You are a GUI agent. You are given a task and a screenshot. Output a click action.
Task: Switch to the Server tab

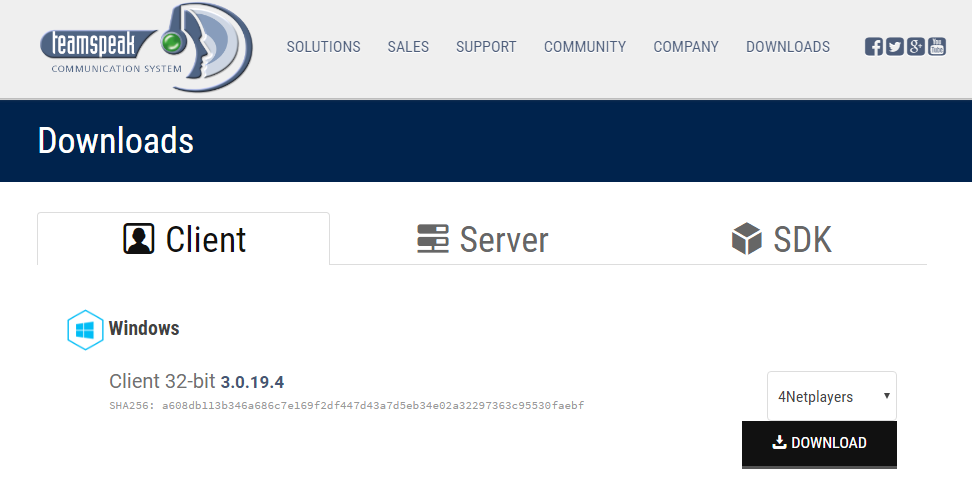pyautogui.click(x=482, y=239)
